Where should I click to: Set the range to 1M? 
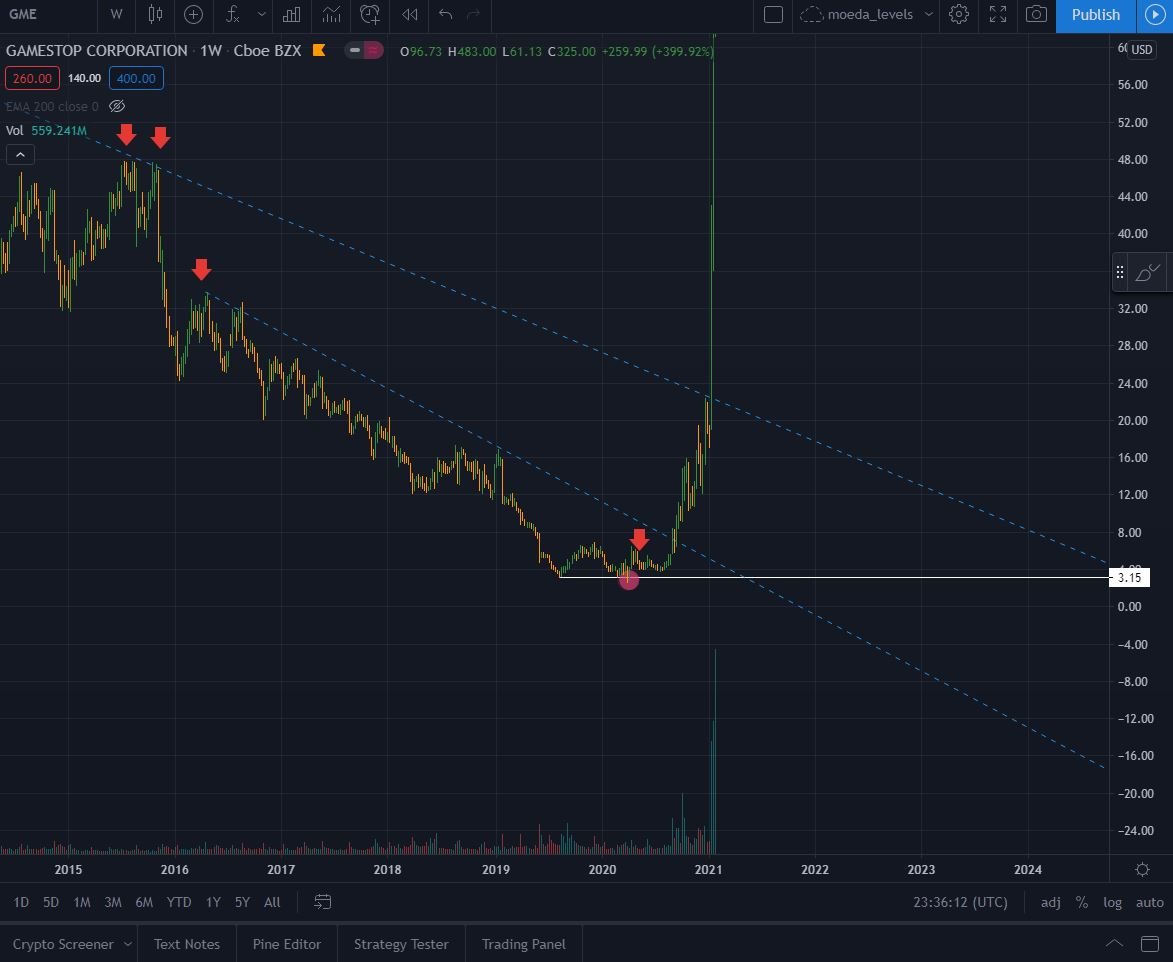[x=82, y=902]
